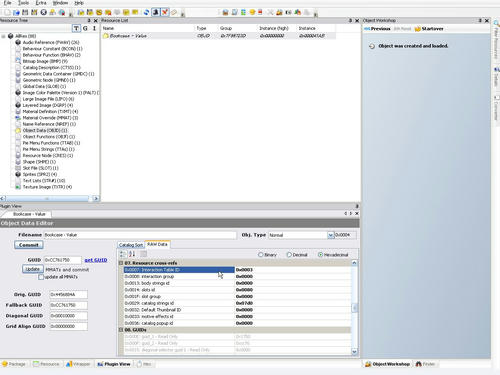Select Object Data (OBJD) in resource tree
Image resolution: width=500 pixels, height=375 pixels.
(x=45, y=130)
